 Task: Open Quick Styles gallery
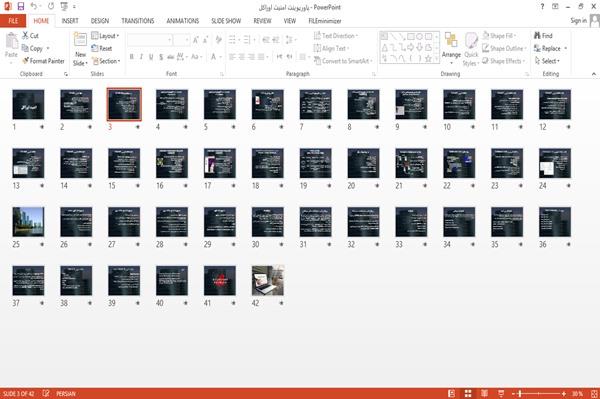(x=471, y=49)
